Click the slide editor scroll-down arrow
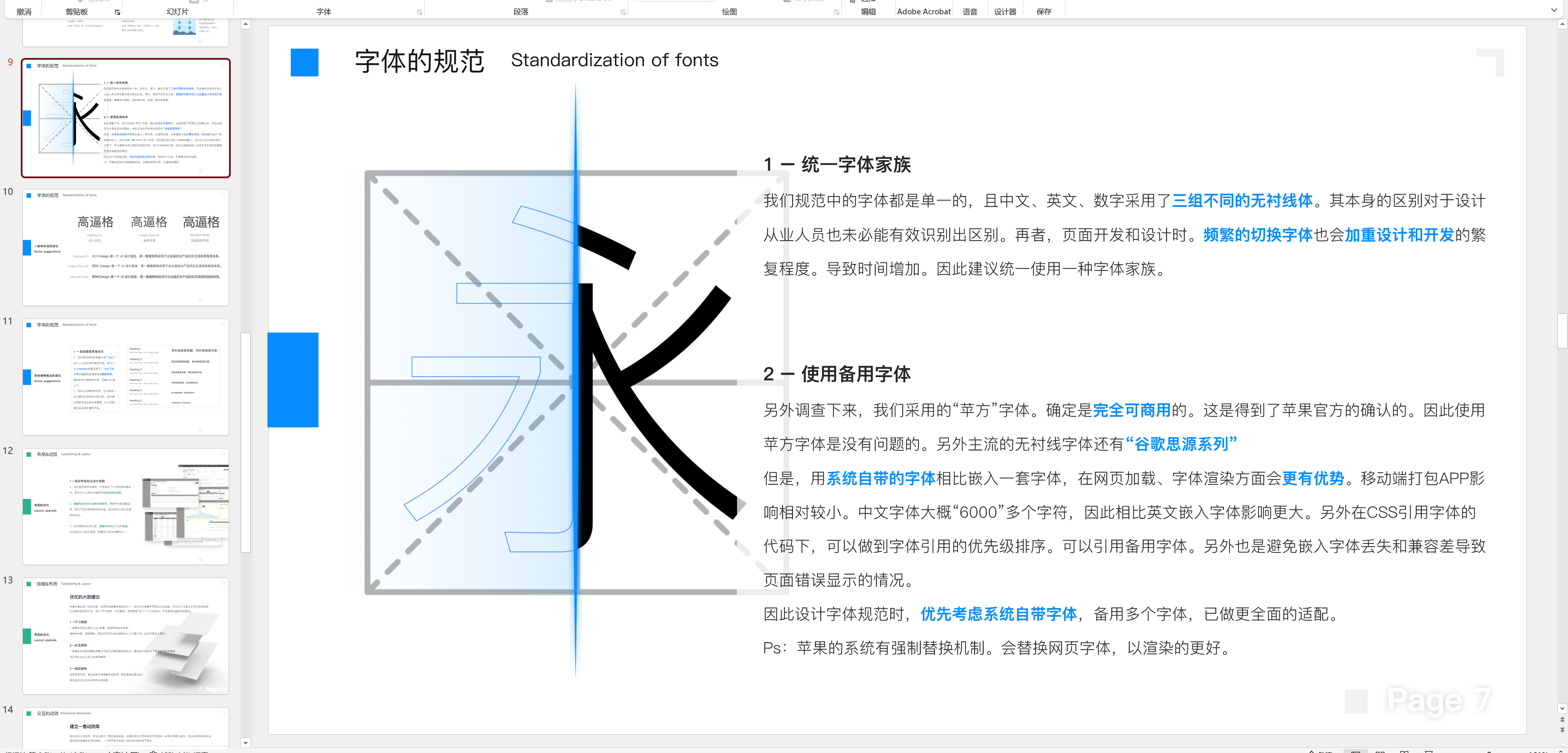The height and width of the screenshot is (753, 1568). [1562, 708]
